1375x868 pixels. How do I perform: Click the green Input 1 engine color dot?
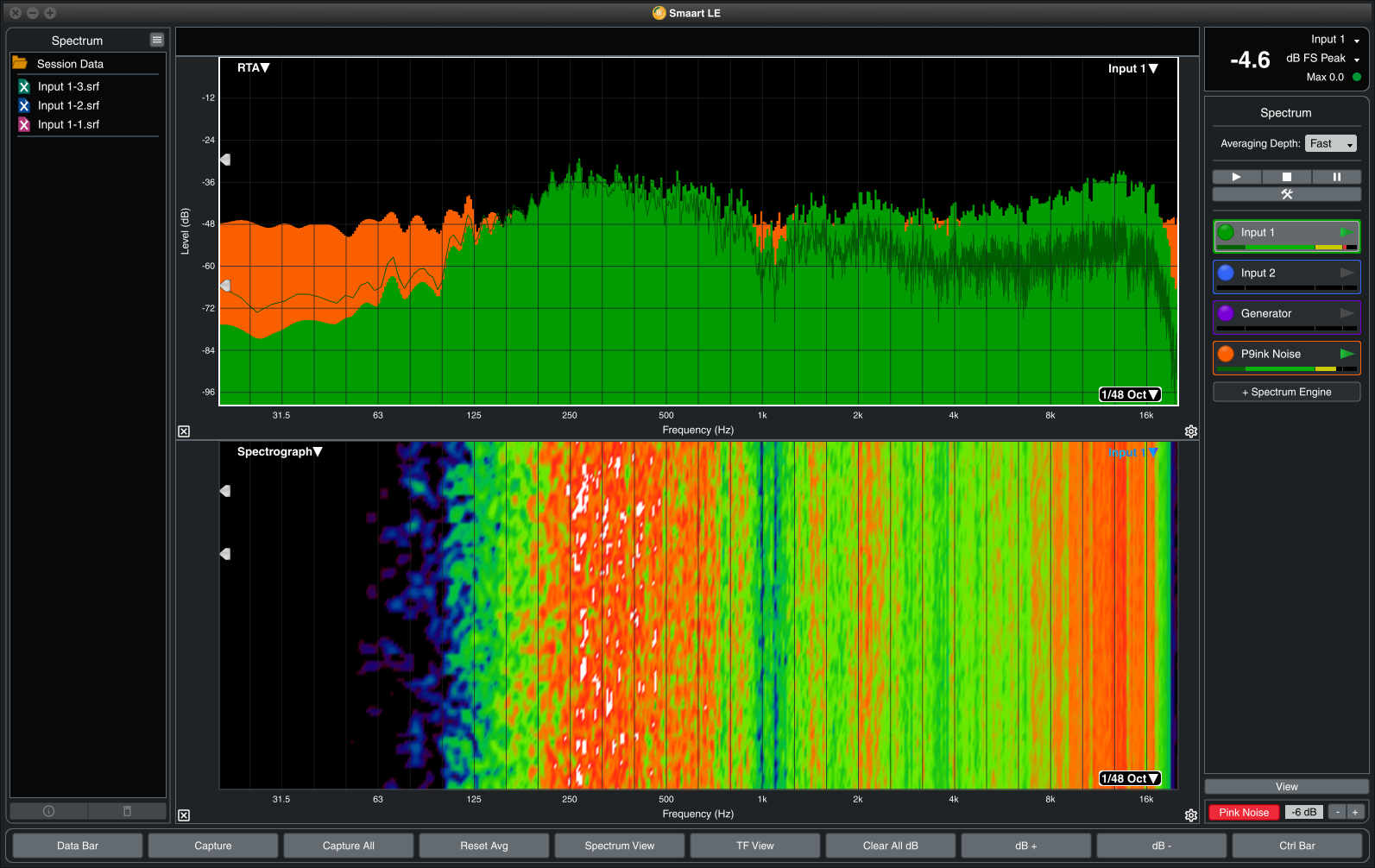click(1226, 232)
